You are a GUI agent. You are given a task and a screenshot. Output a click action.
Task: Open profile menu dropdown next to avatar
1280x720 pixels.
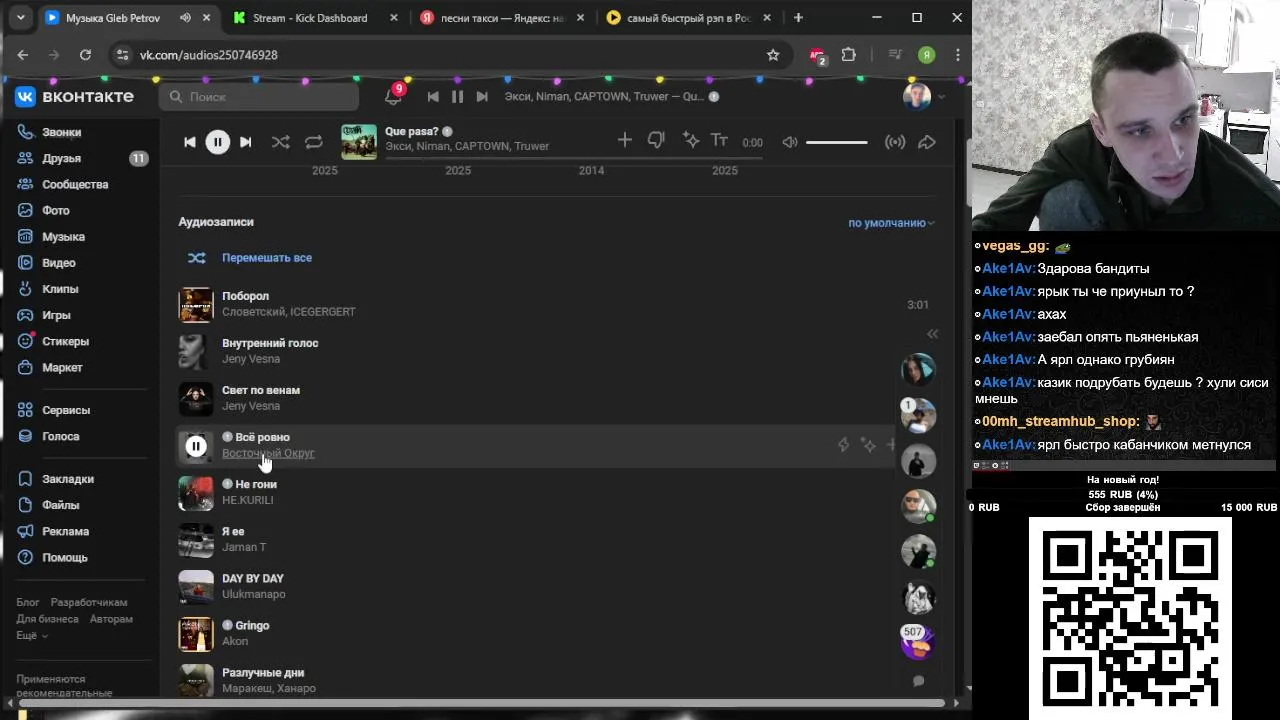pos(942,97)
